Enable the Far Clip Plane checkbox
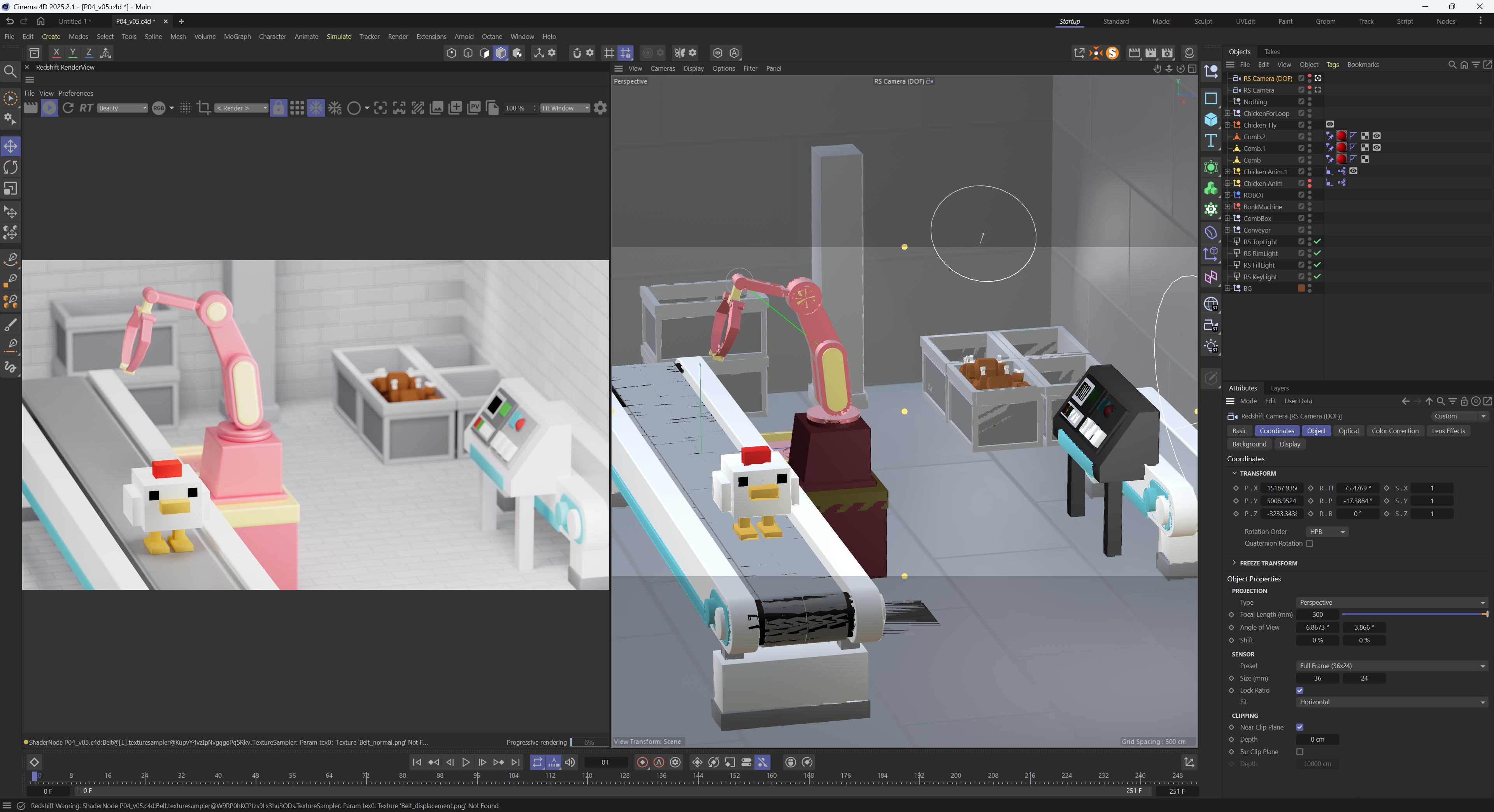This screenshot has width=1494, height=812. pos(1300,752)
